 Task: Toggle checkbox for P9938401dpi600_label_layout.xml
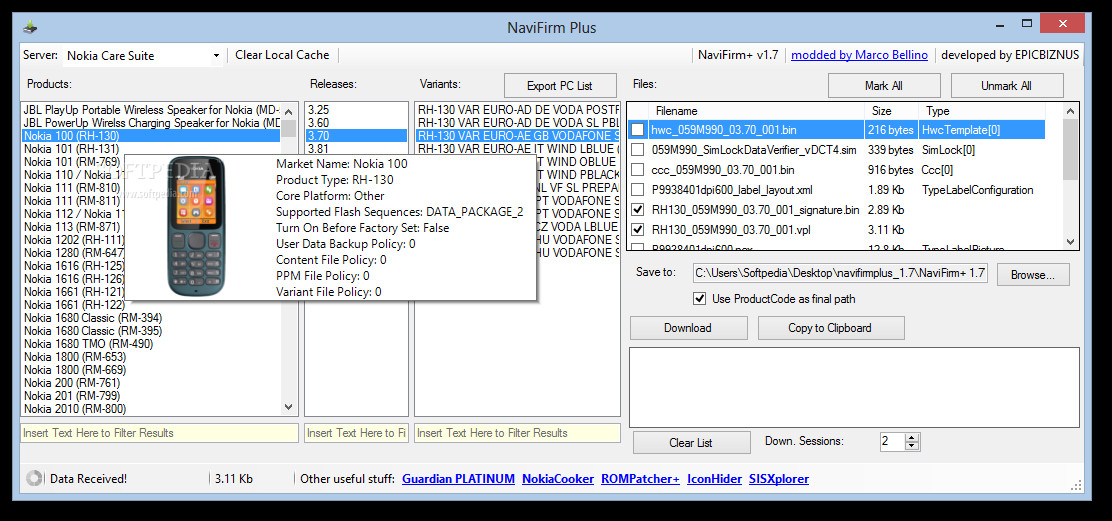coord(638,190)
